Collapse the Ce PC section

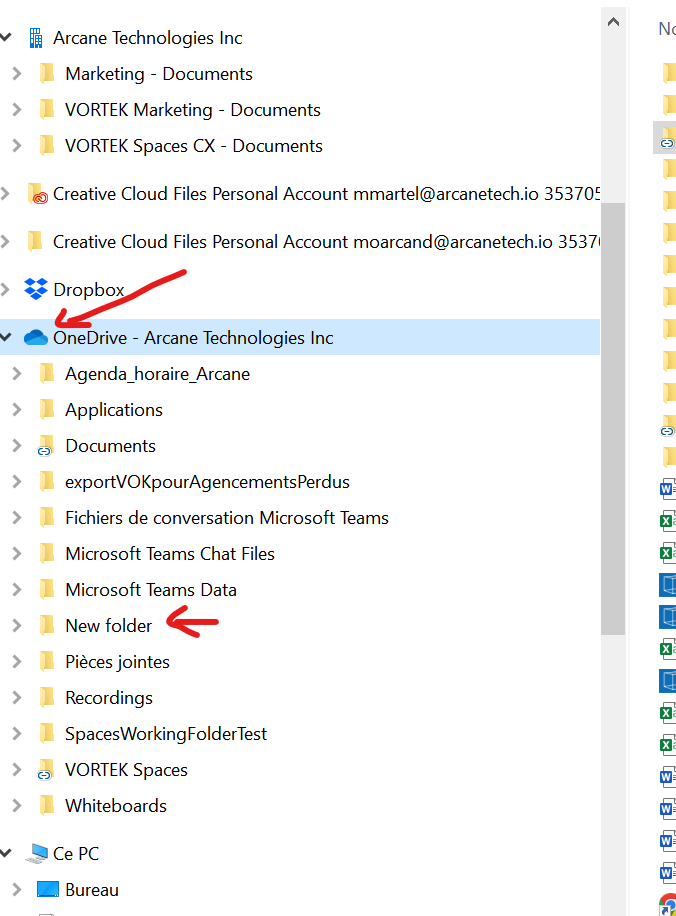(x=7, y=854)
